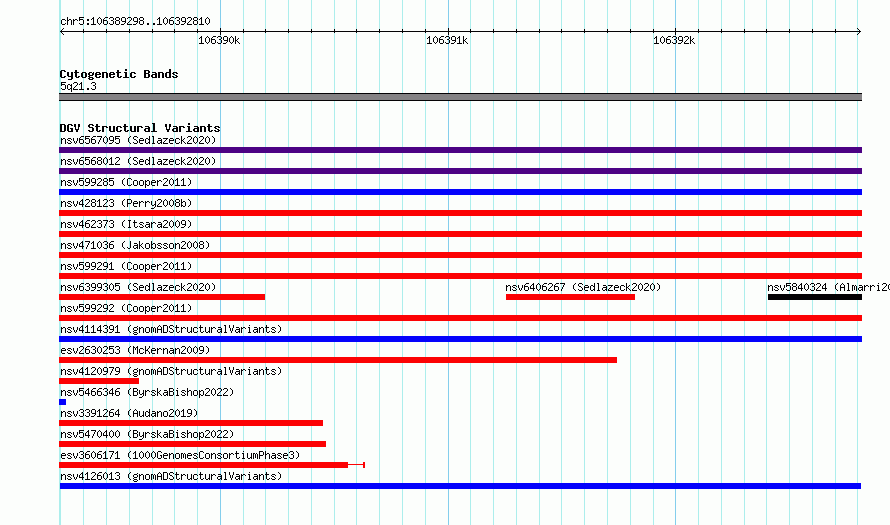Click the chr5:106389298..106392810 coordinates label
The width and height of the screenshot is (890, 525).
coord(135,21)
